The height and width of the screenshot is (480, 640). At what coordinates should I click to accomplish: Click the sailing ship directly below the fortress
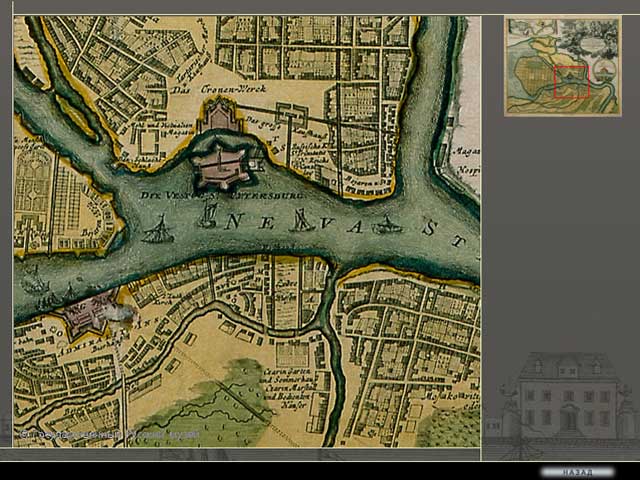tap(208, 214)
